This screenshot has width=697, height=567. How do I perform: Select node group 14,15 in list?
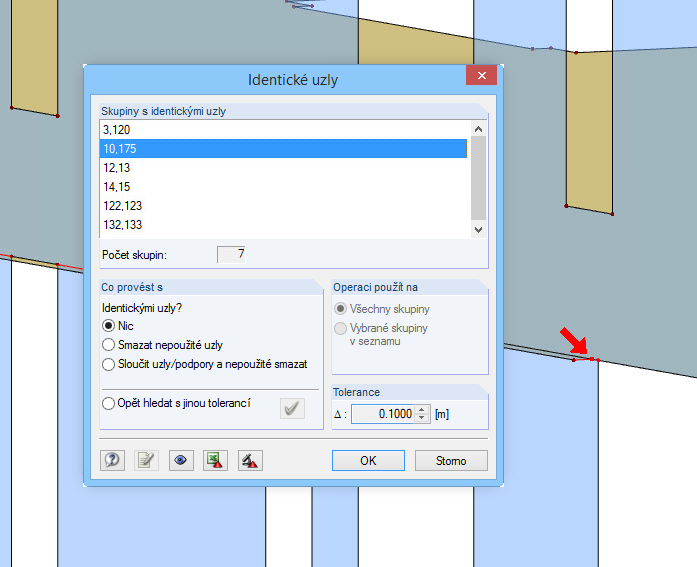point(284,187)
